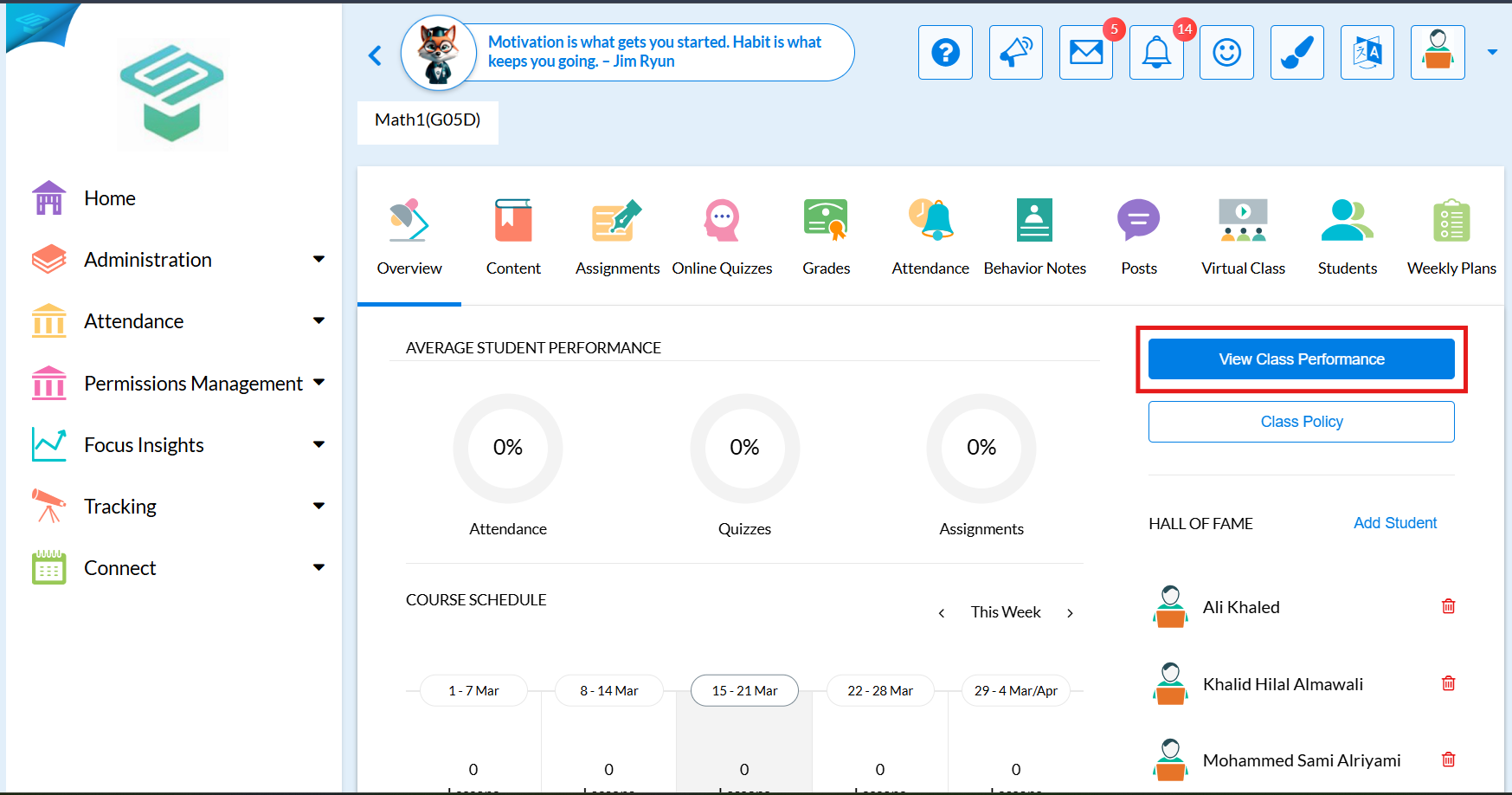Click the Class Policy button
The image size is (1512, 795).
(1302, 422)
